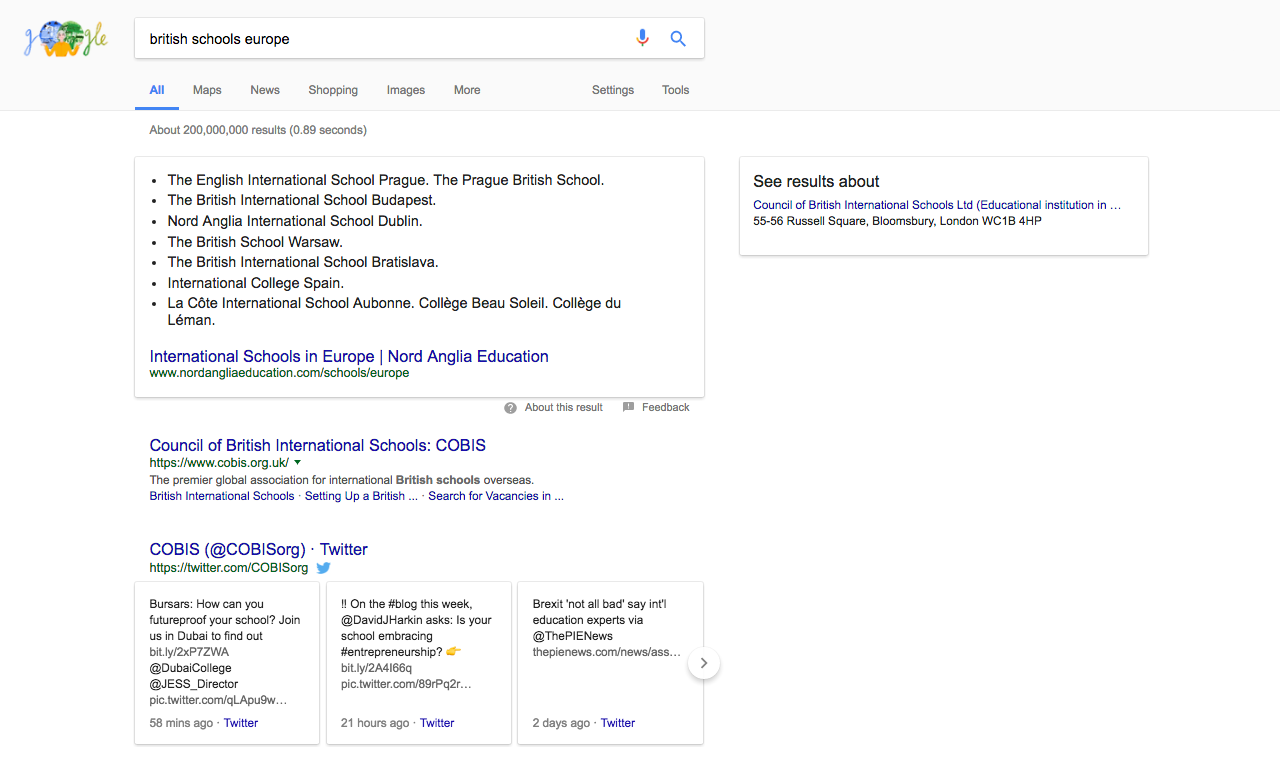1280x780 pixels.
Task: Click the Google doodle logo
Action: pyautogui.click(x=66, y=39)
